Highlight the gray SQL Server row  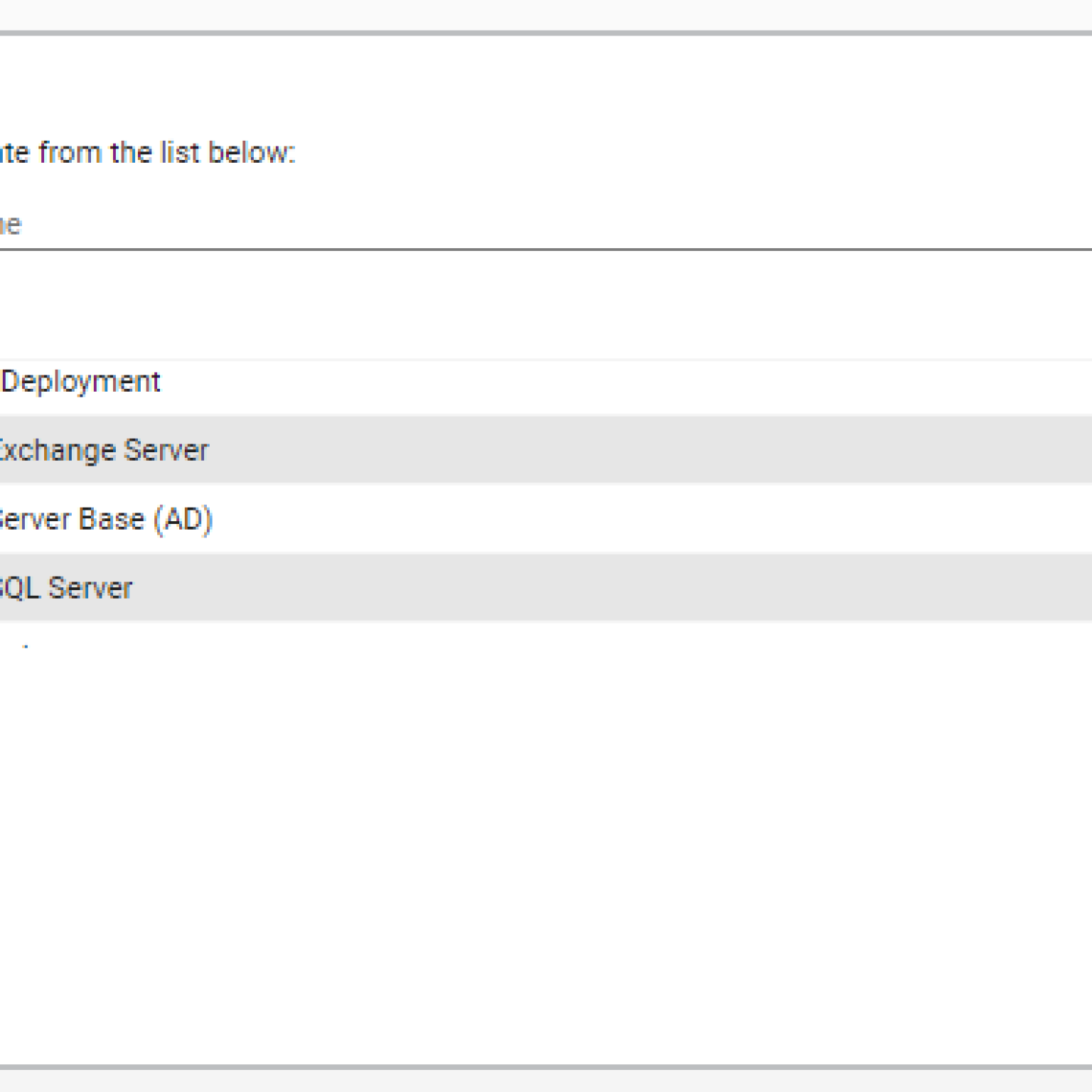tap(546, 588)
